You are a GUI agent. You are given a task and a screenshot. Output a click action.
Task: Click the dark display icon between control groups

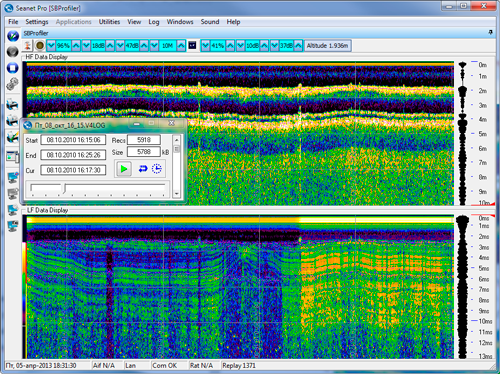(x=192, y=45)
